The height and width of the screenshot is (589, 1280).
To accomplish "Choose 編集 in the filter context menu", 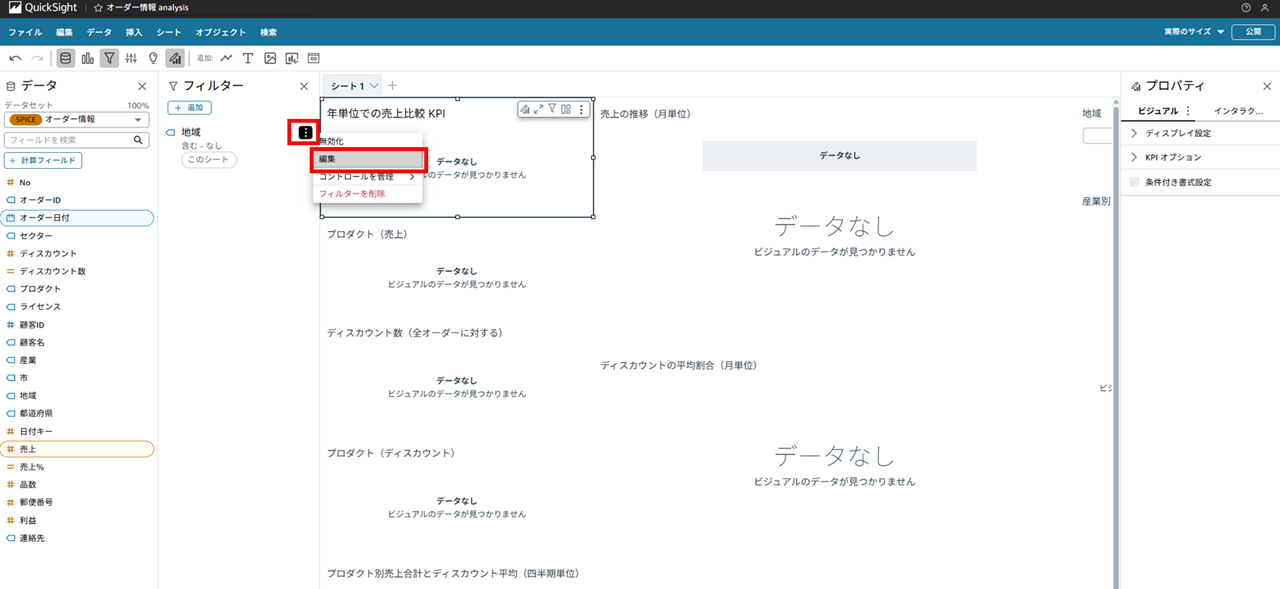I will pyautogui.click(x=367, y=159).
